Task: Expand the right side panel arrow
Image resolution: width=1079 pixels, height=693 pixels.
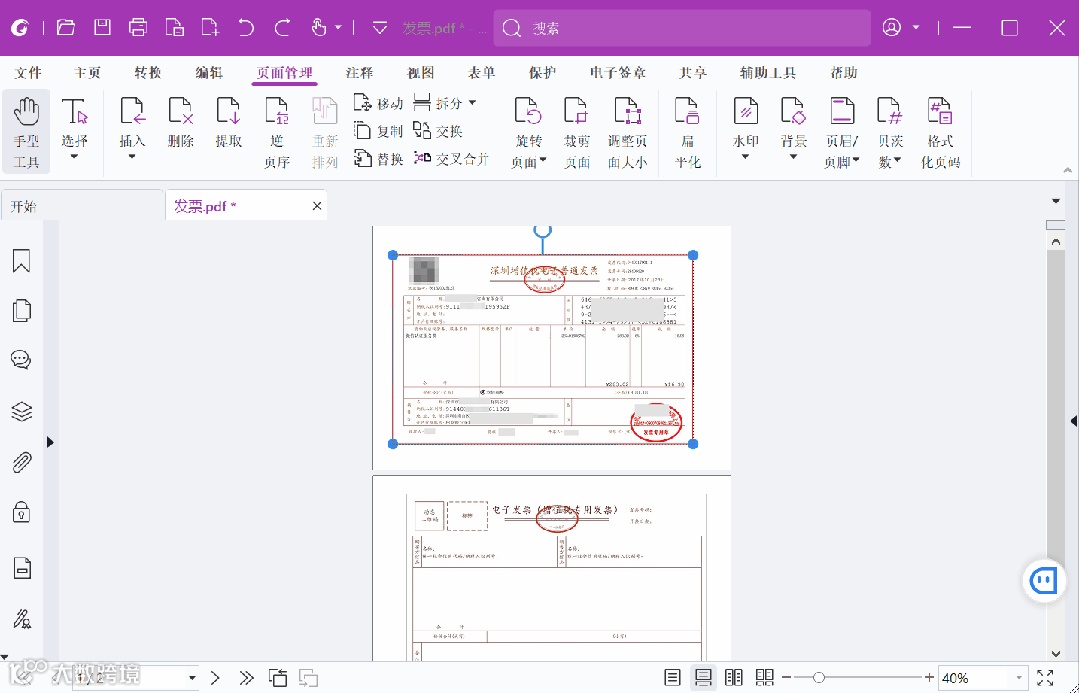Action: [1073, 420]
